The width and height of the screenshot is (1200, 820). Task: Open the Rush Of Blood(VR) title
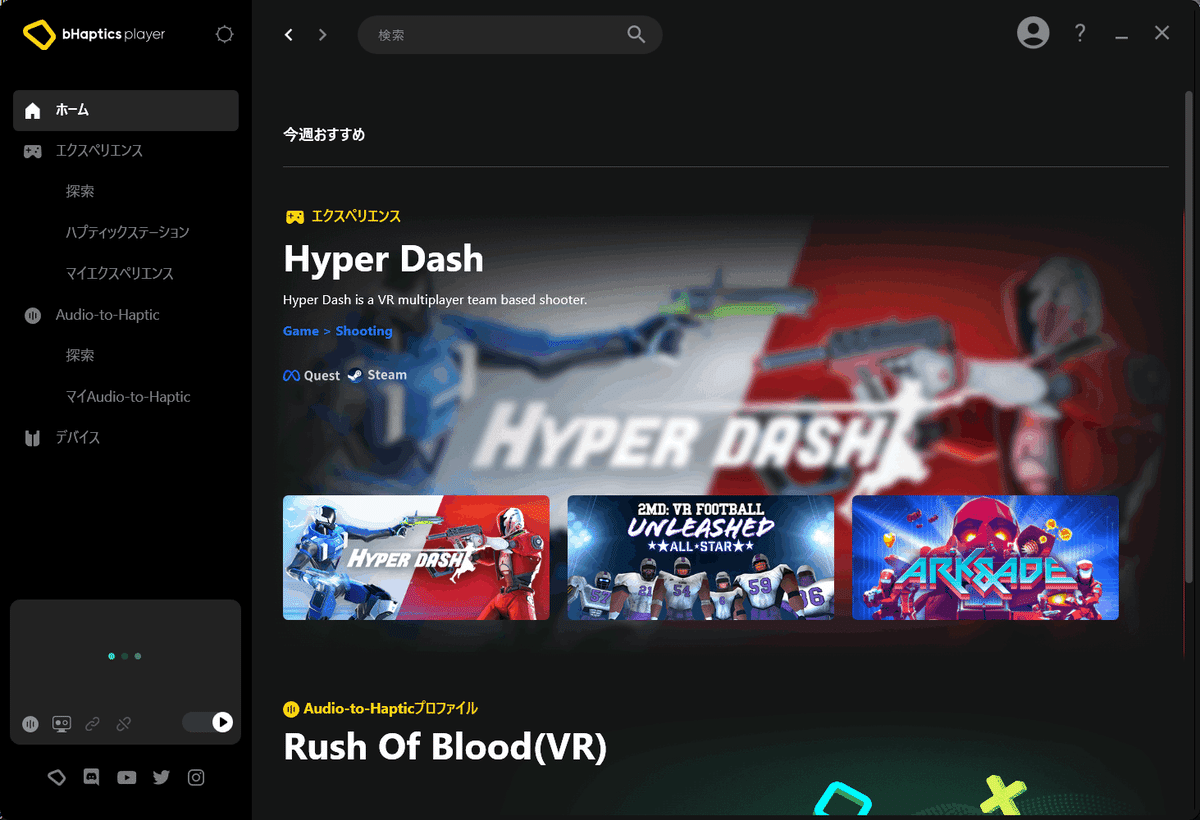point(445,747)
